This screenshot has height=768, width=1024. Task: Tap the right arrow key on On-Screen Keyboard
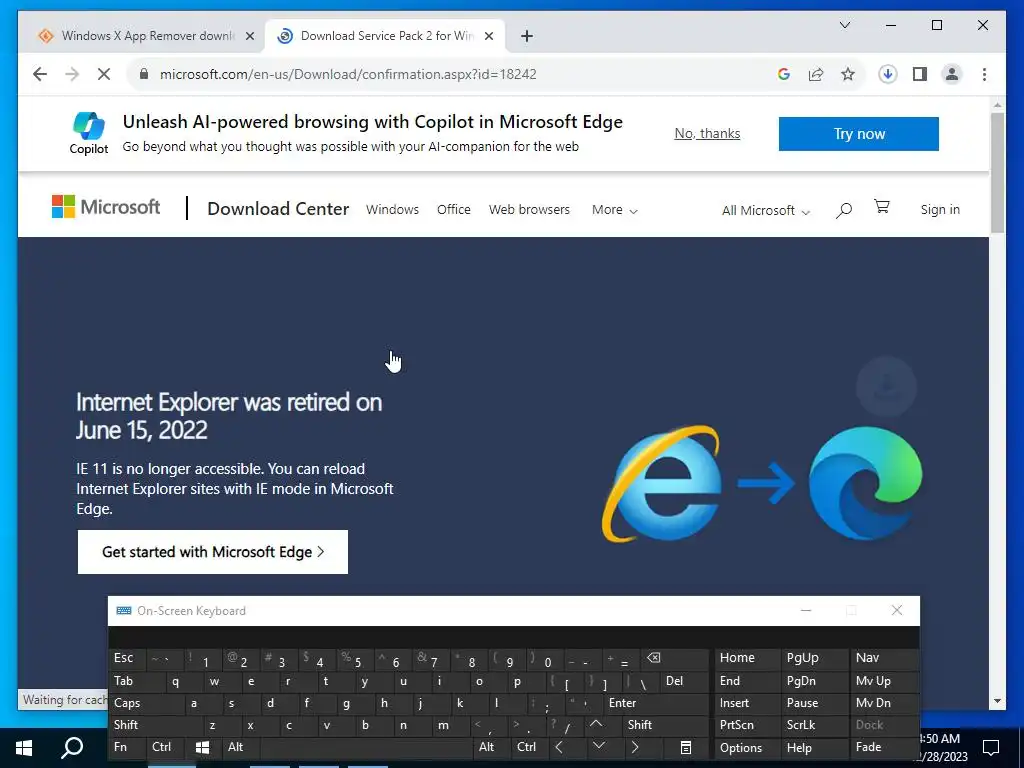pos(634,747)
